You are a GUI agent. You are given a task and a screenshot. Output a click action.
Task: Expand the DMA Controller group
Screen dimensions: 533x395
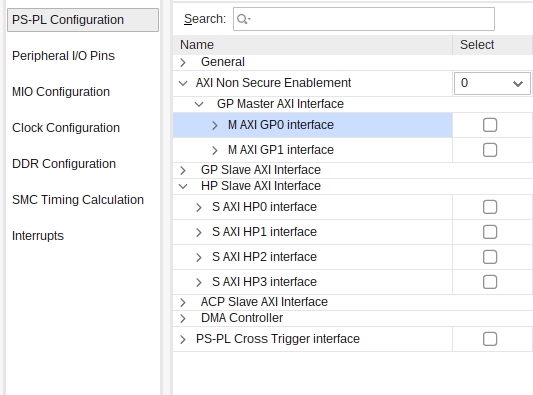183,318
